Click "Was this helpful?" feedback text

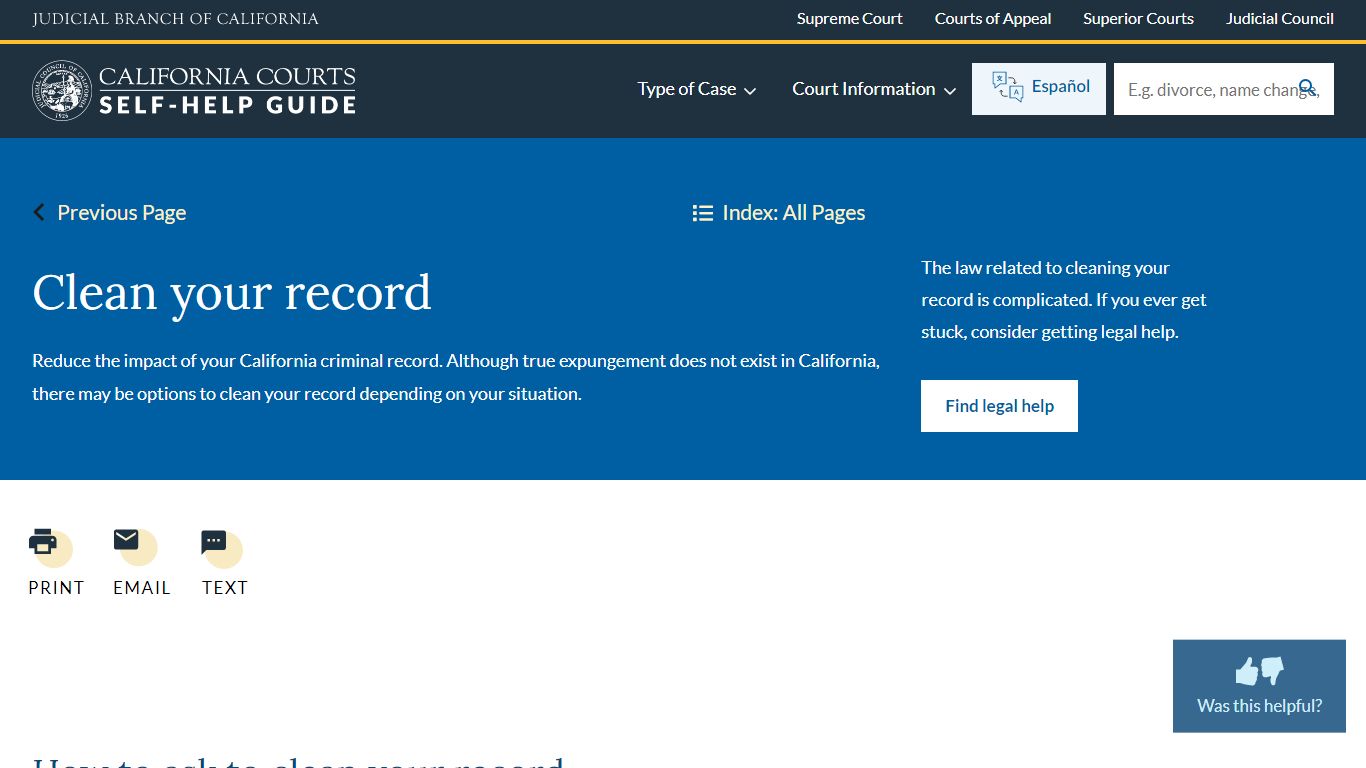(x=1259, y=706)
